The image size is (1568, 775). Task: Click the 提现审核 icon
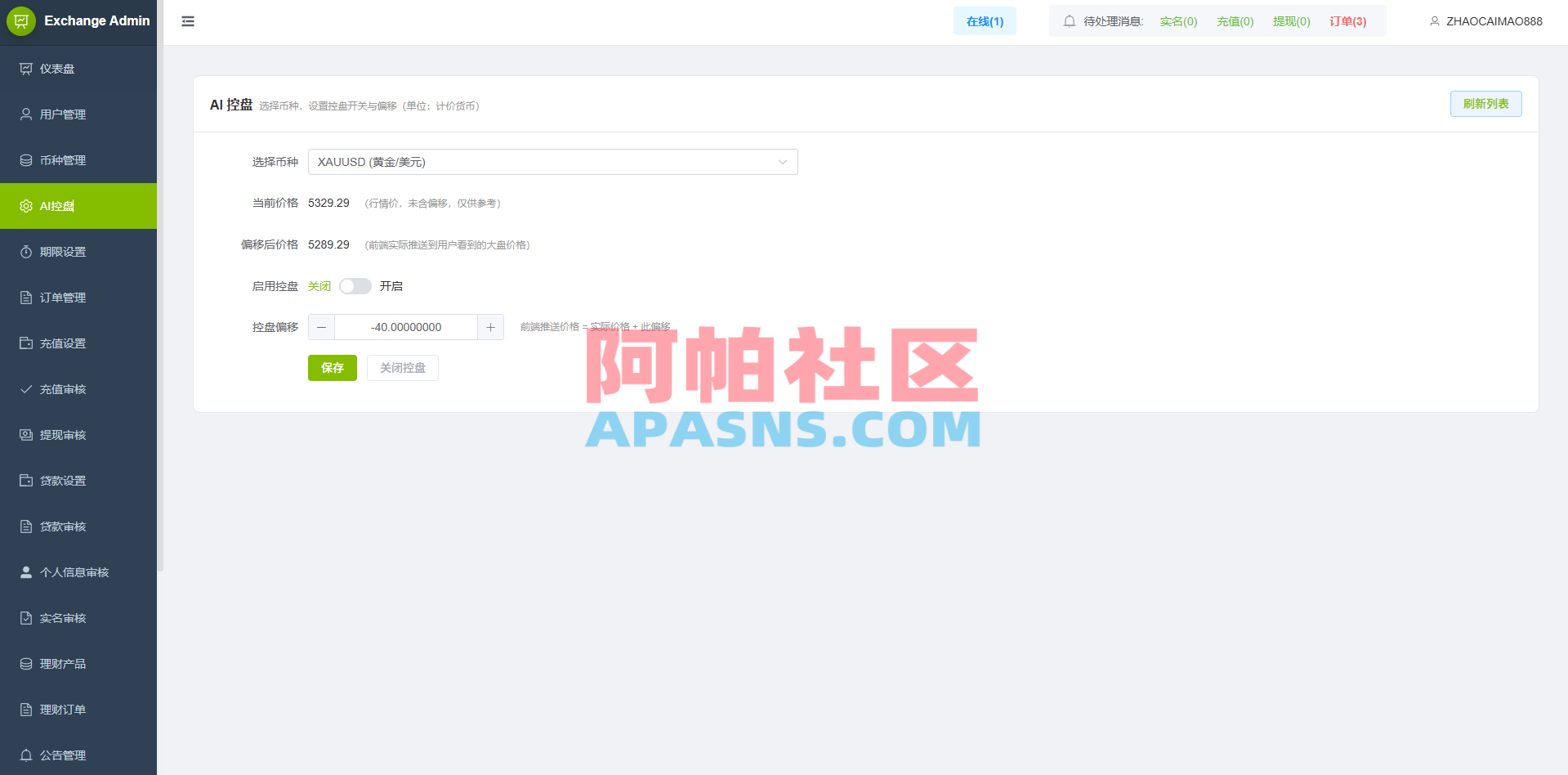pyautogui.click(x=26, y=435)
